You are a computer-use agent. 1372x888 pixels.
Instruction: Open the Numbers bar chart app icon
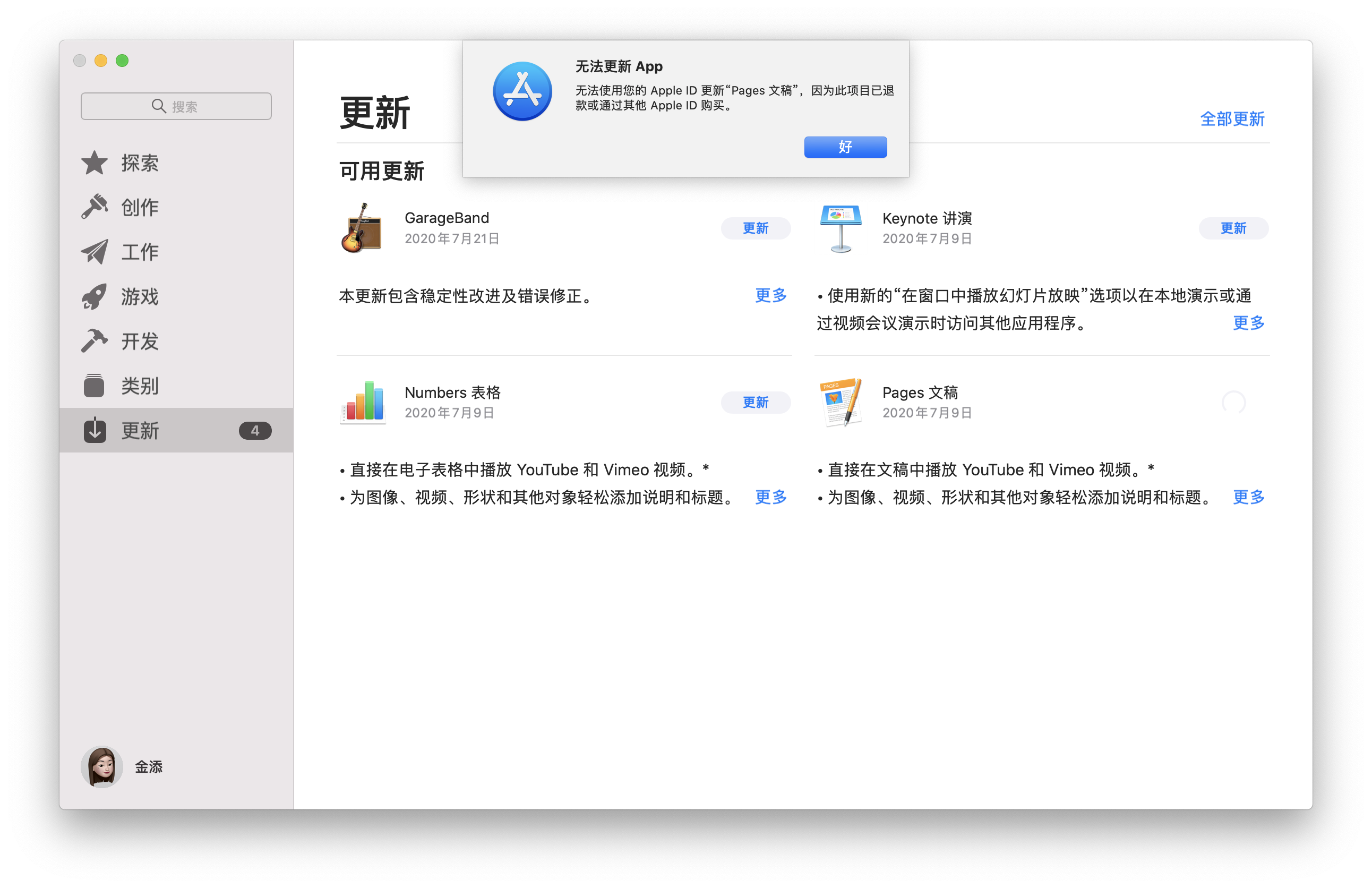[x=362, y=403]
